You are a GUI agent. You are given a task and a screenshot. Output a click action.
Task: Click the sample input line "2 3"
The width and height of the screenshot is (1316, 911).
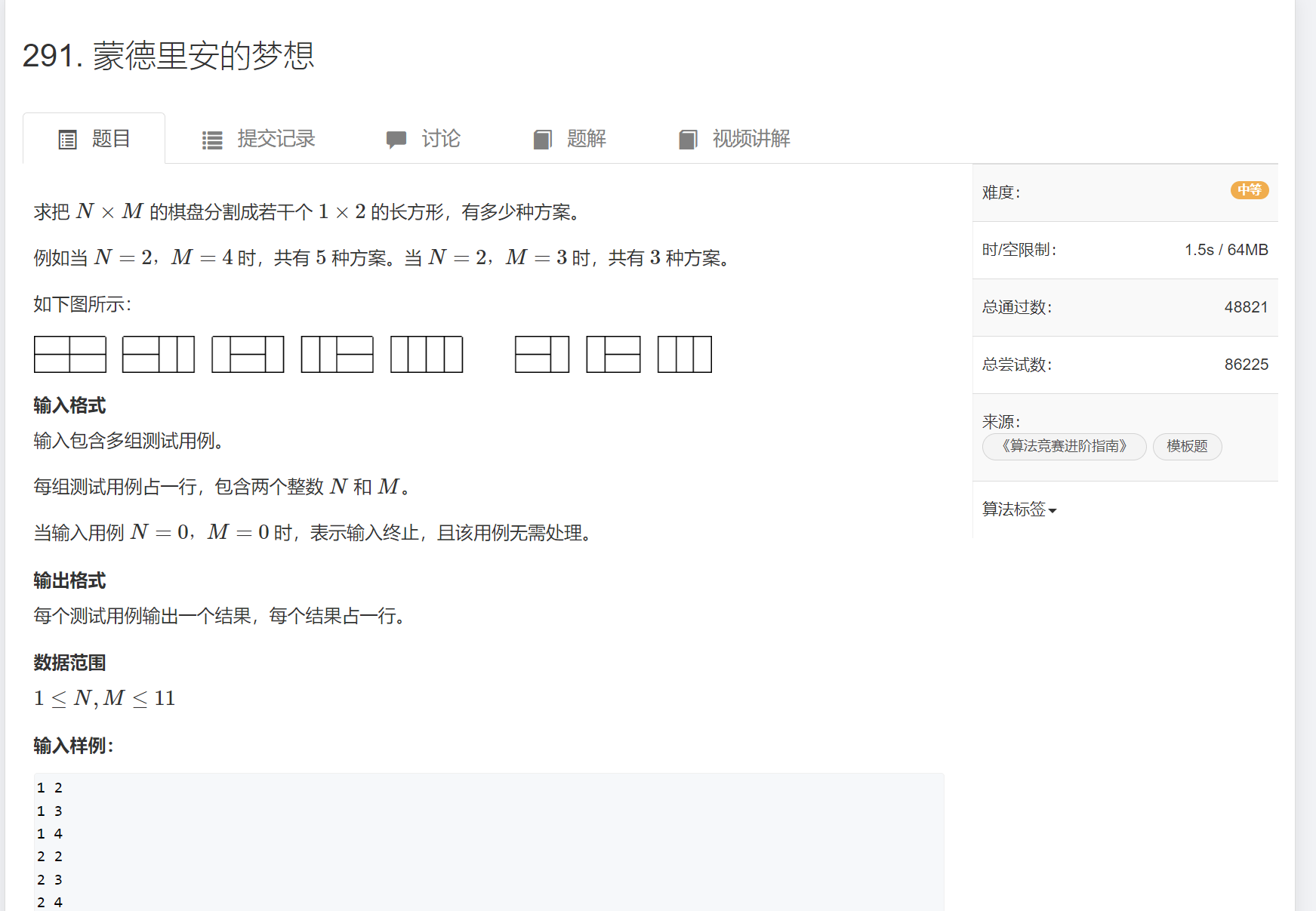(50, 880)
